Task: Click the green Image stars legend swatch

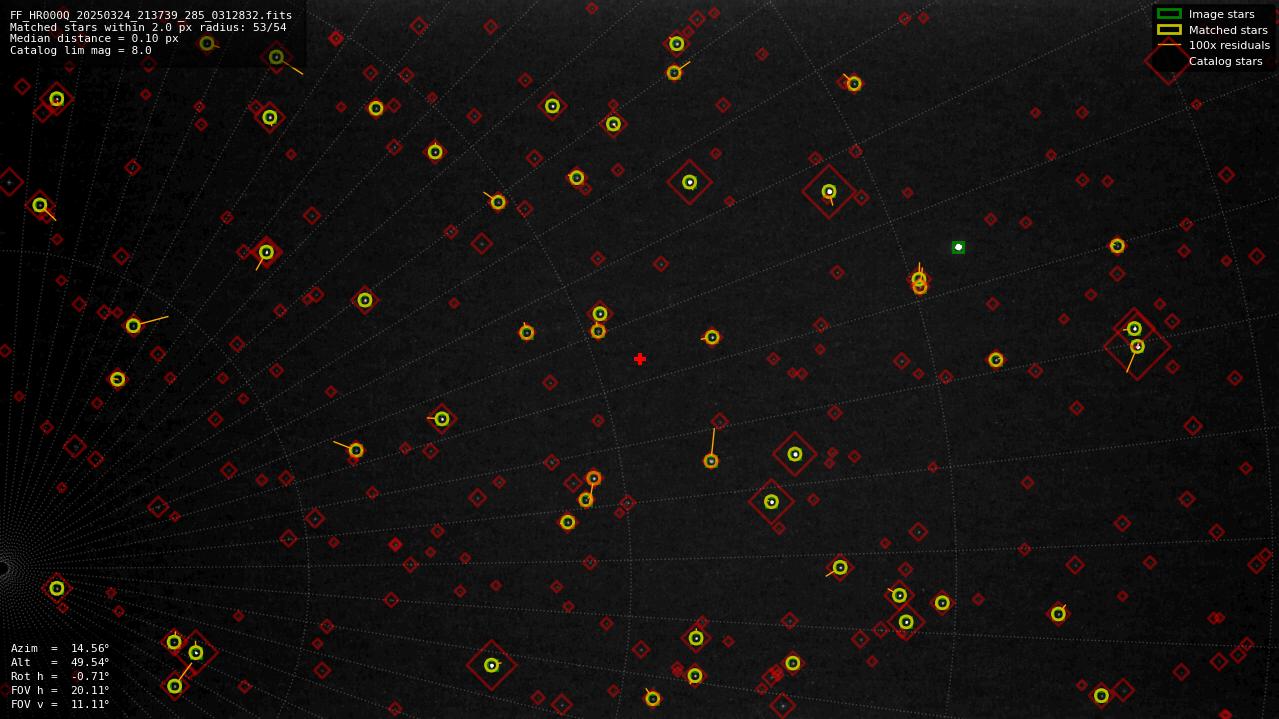Action: [x=1169, y=14]
